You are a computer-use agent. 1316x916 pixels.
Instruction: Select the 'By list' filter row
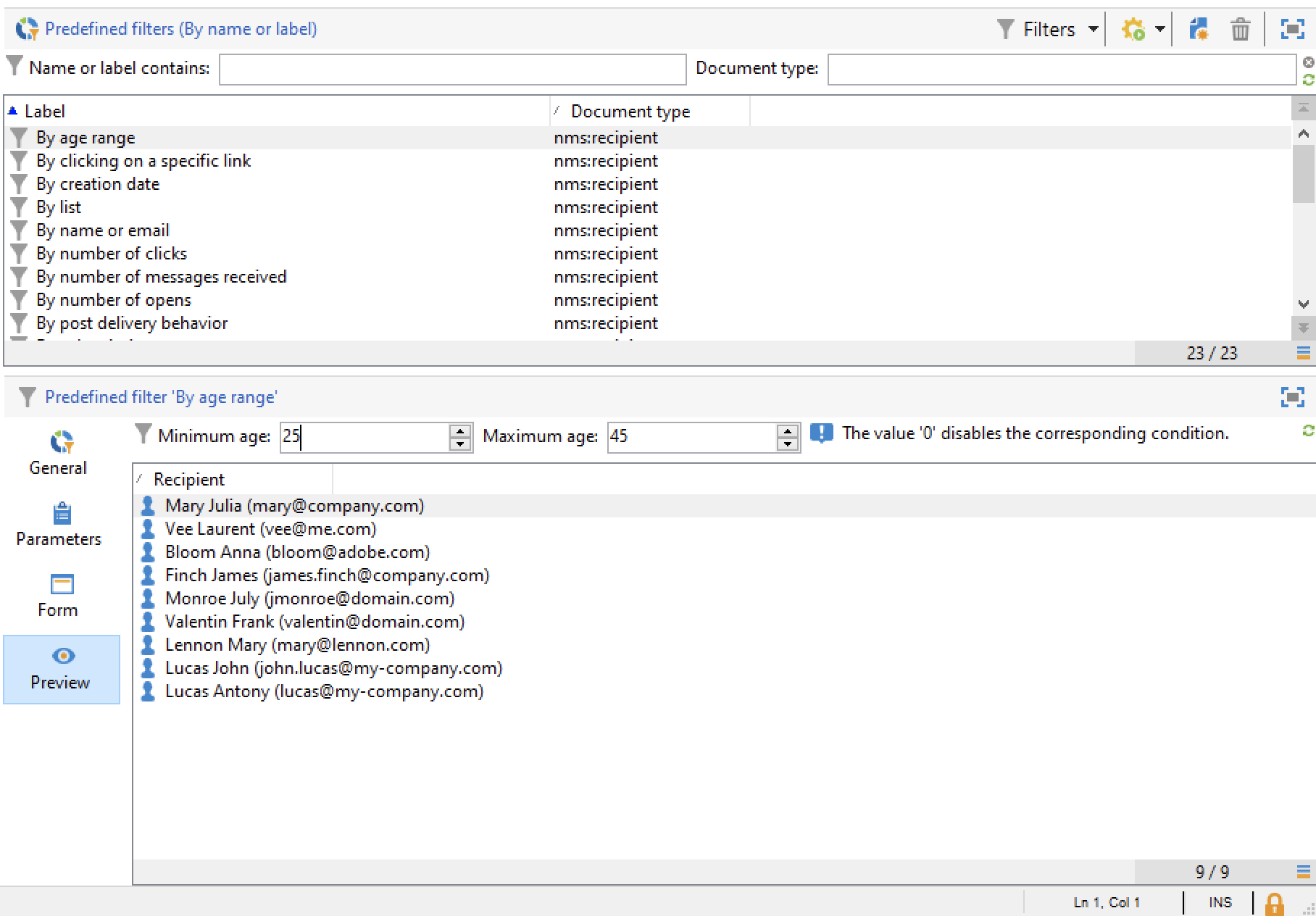pos(649,207)
